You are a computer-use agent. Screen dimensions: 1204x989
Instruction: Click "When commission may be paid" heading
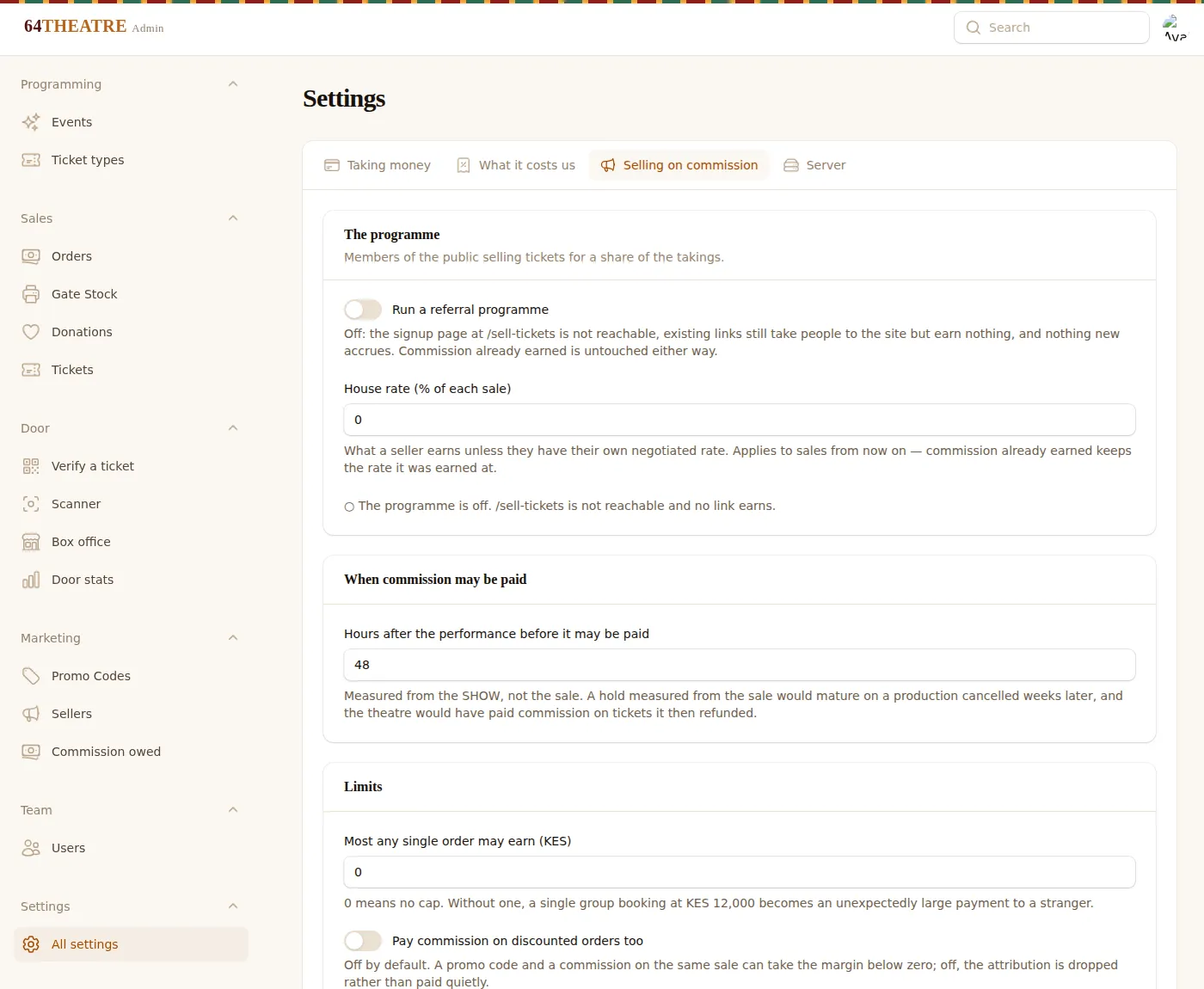[x=435, y=580]
